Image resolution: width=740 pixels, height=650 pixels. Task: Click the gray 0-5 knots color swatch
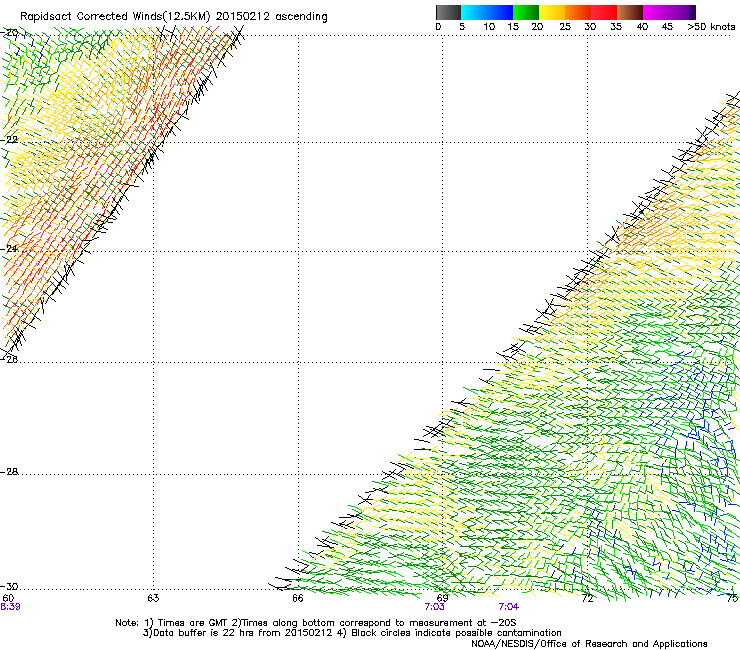pos(448,12)
